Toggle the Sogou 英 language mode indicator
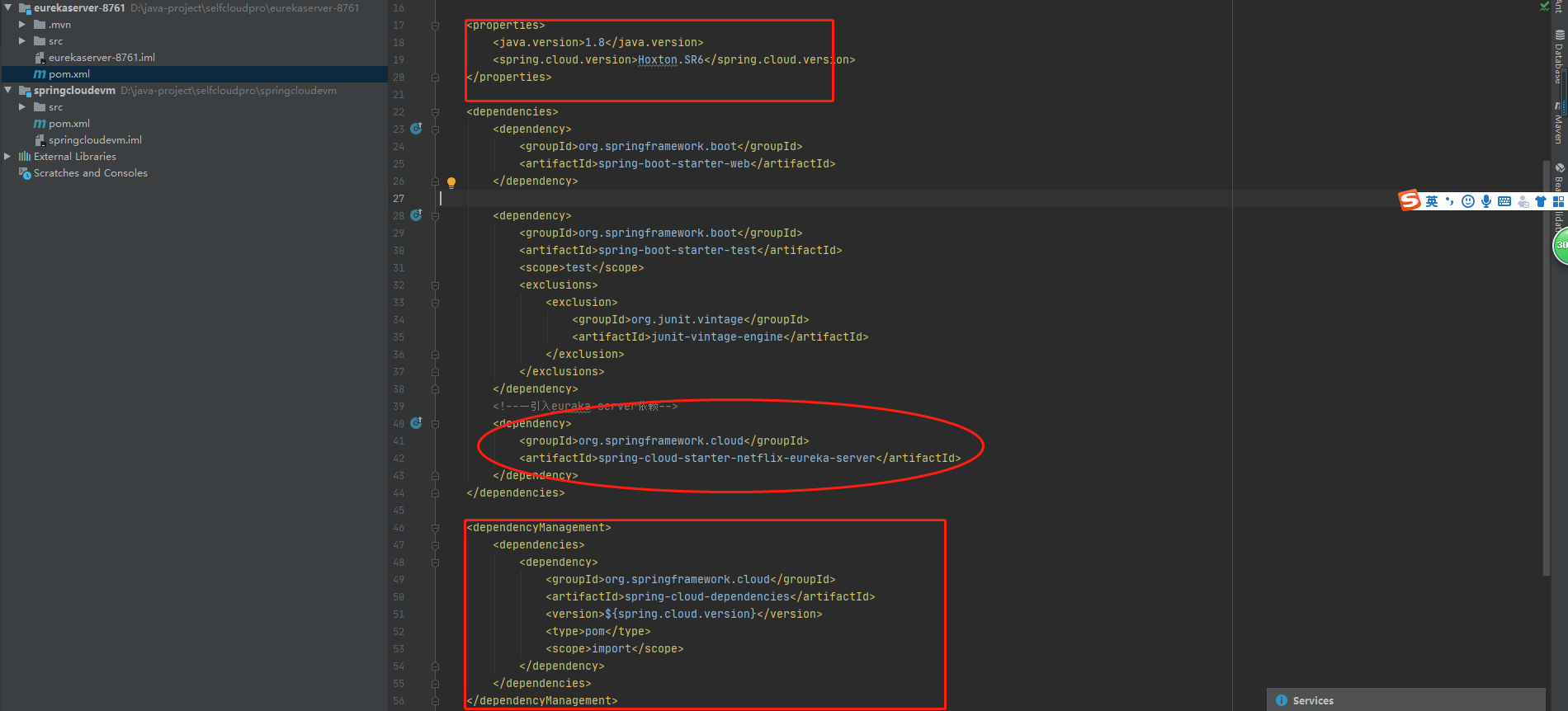 pos(1432,201)
